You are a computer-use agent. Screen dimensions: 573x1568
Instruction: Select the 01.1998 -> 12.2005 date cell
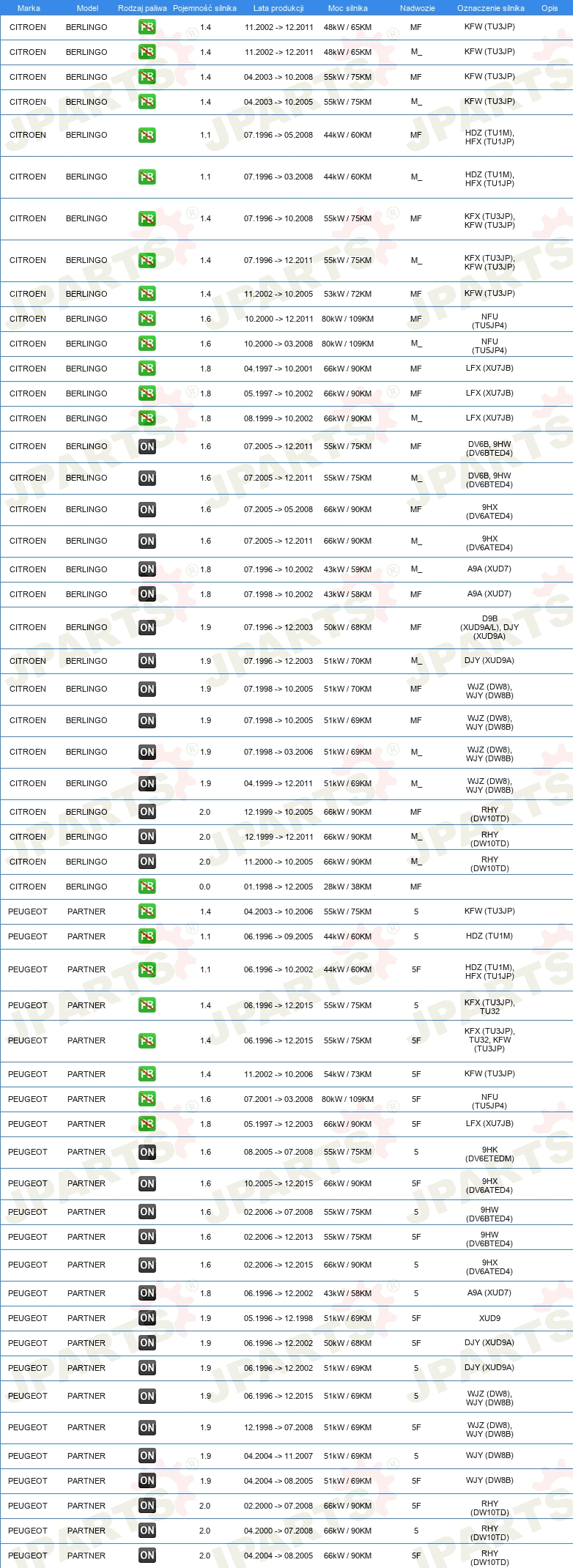(x=278, y=887)
